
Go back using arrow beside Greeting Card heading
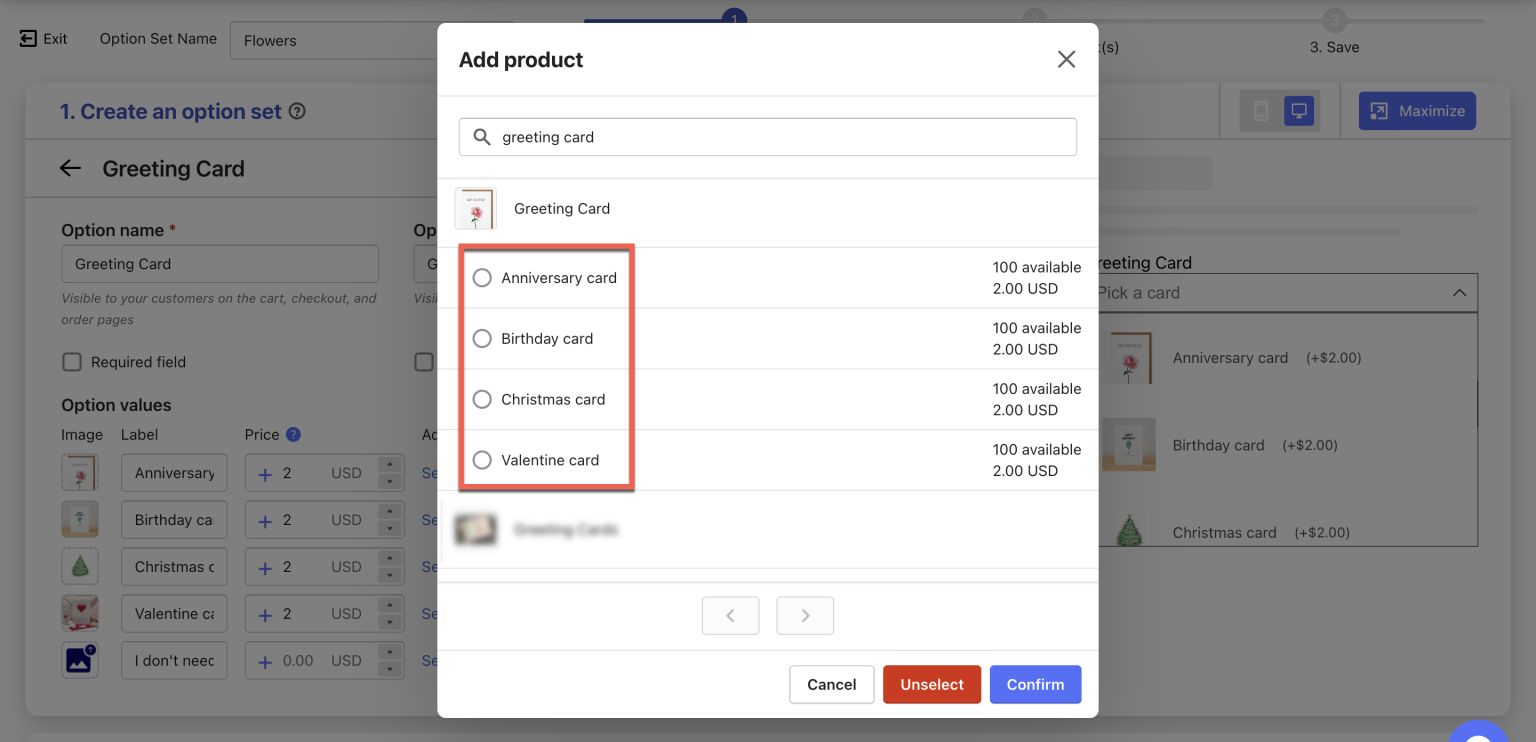point(70,168)
